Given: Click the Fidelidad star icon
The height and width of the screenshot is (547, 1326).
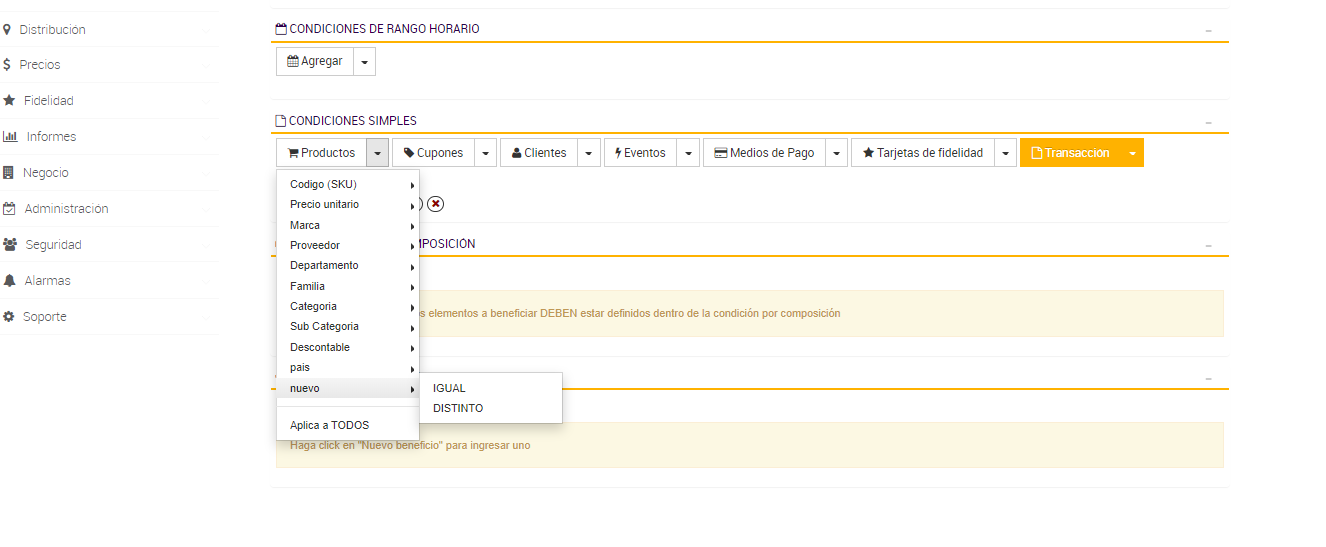Looking at the screenshot, I should click(9, 101).
